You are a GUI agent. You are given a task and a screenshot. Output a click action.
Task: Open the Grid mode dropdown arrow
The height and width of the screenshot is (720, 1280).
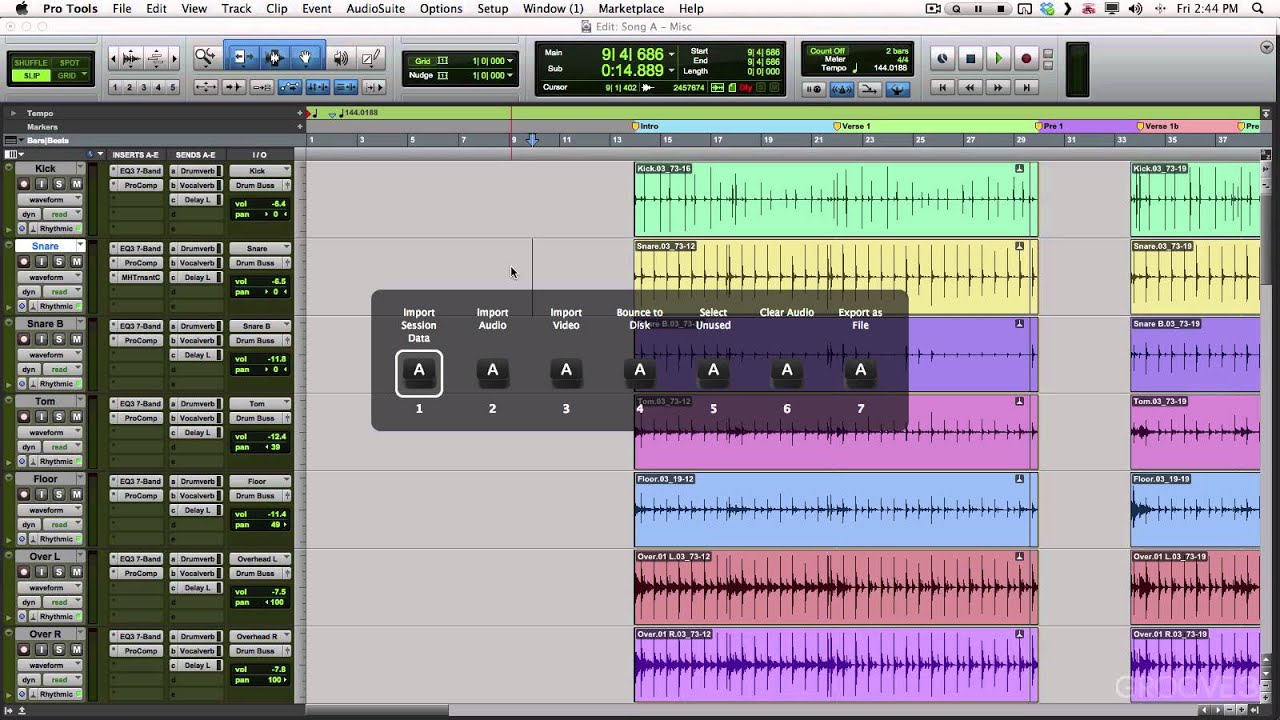[84, 73]
